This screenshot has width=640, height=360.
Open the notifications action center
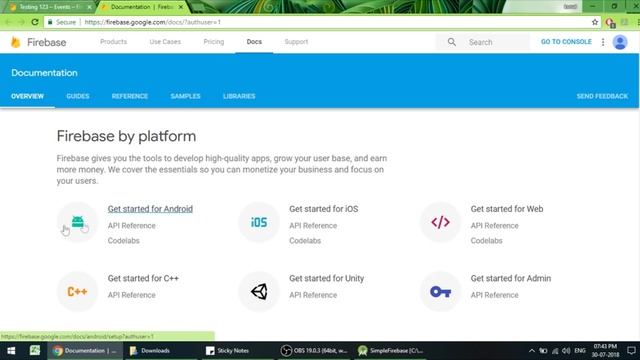631,351
